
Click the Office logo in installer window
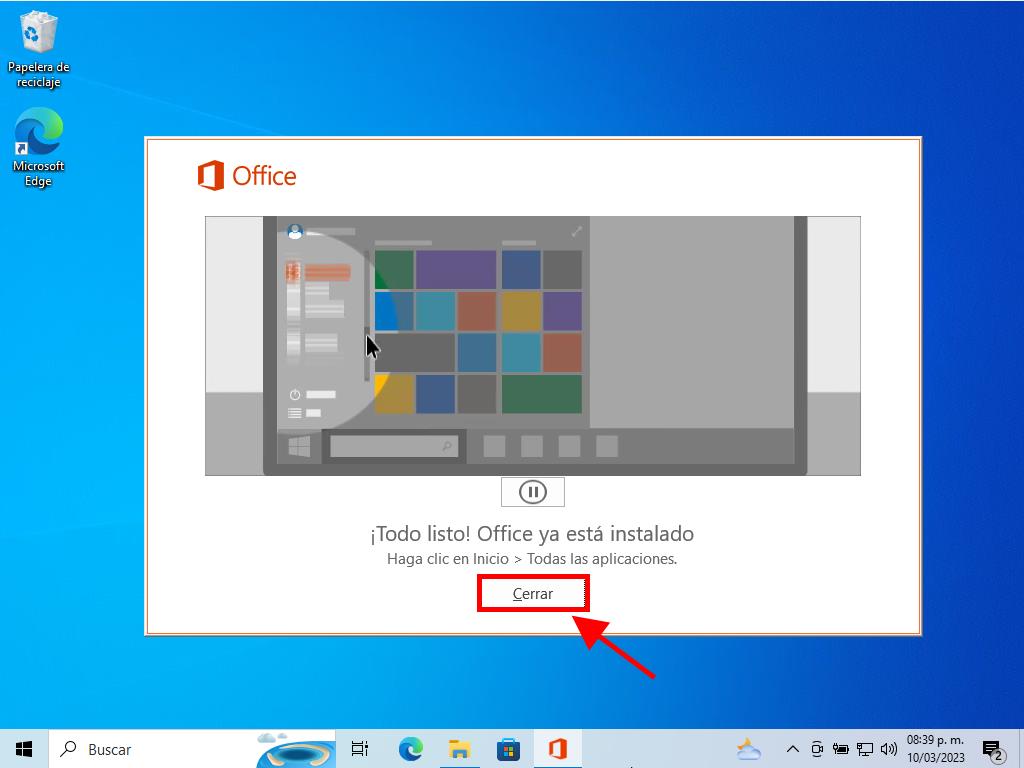pyautogui.click(x=247, y=176)
